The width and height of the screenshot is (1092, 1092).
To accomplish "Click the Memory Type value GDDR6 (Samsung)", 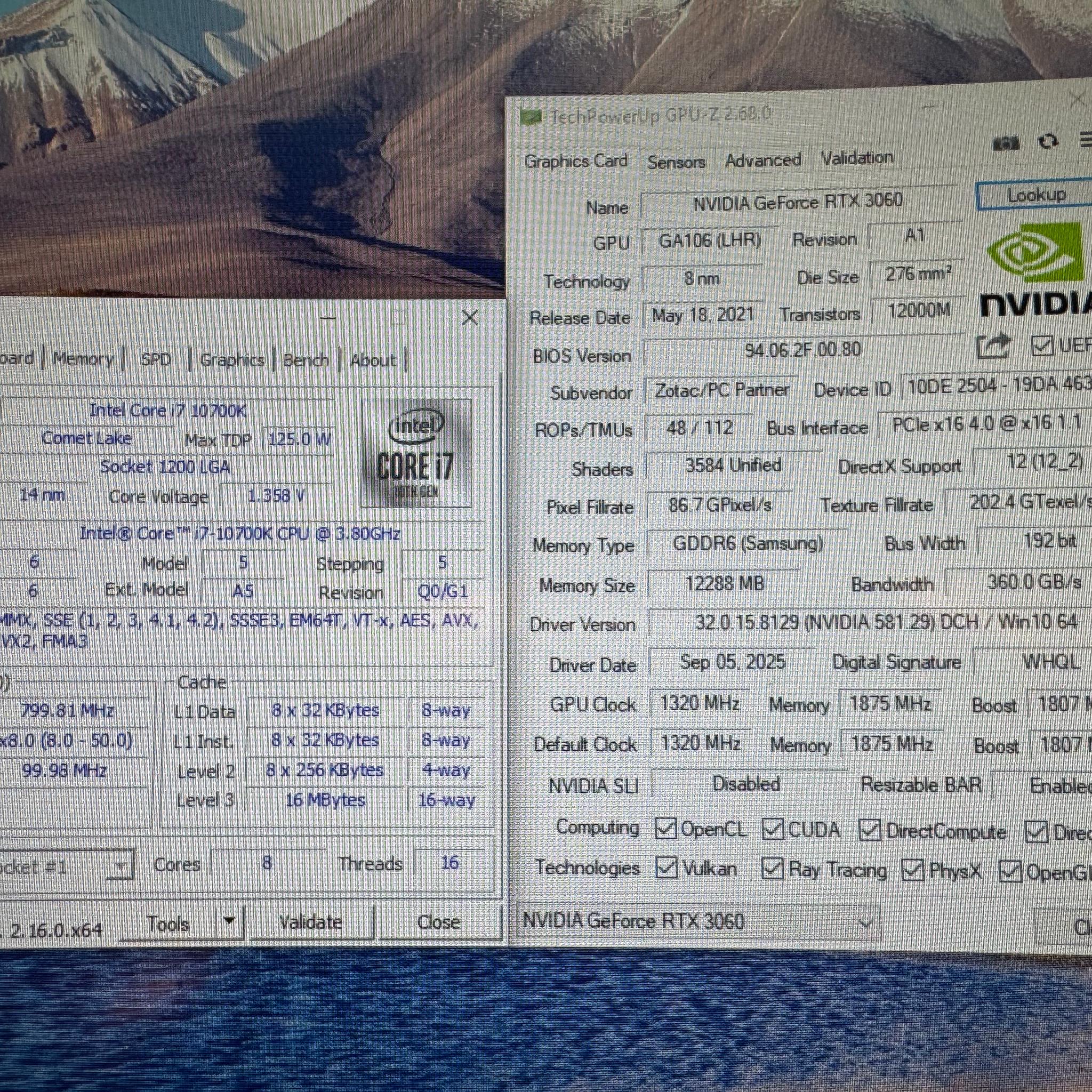I will tap(747, 544).
